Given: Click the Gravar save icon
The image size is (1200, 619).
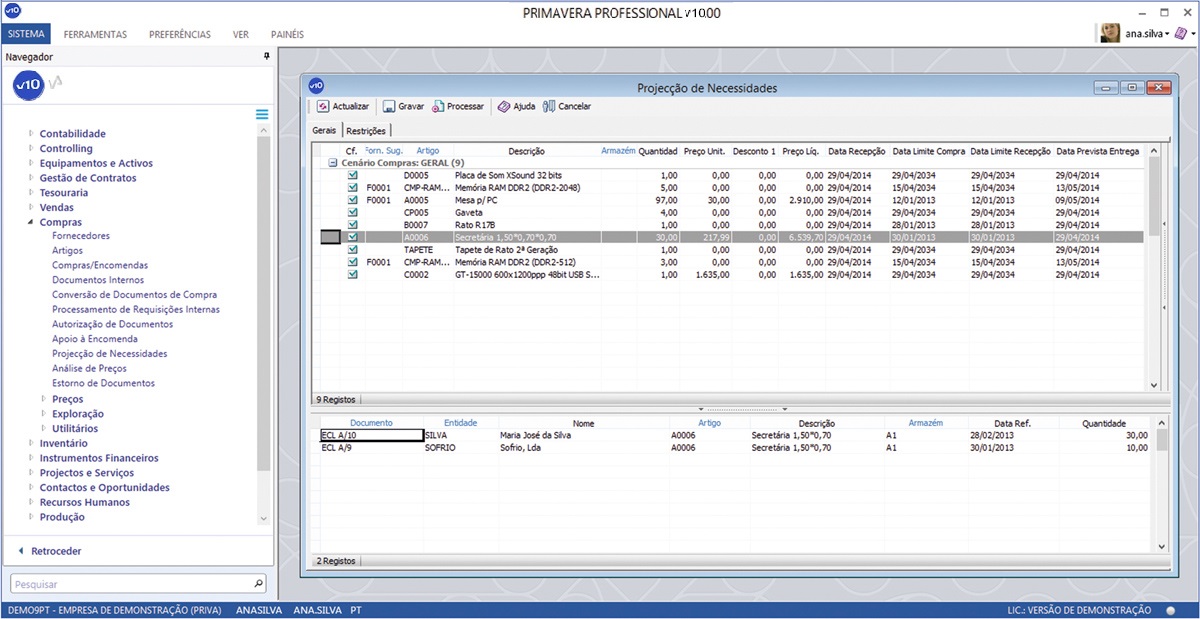Looking at the screenshot, I should (389, 106).
